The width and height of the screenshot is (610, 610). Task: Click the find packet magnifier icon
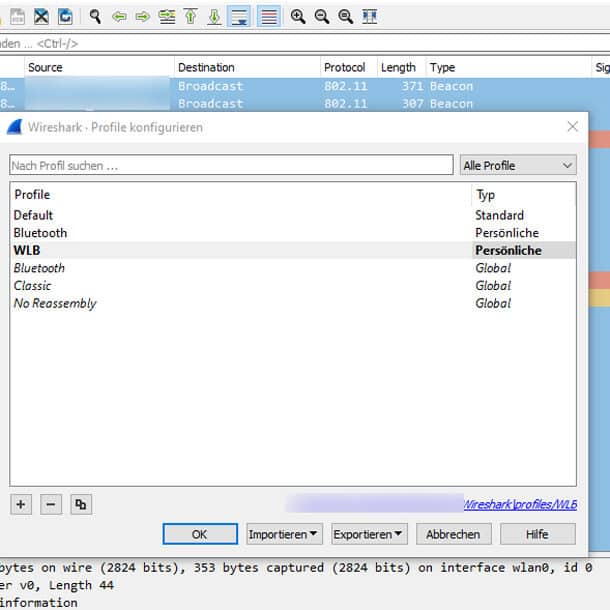[95, 16]
